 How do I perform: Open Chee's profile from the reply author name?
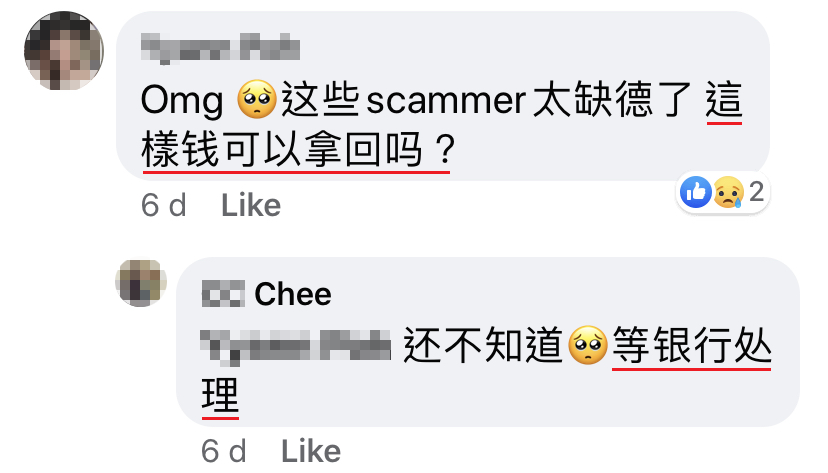[267, 294]
